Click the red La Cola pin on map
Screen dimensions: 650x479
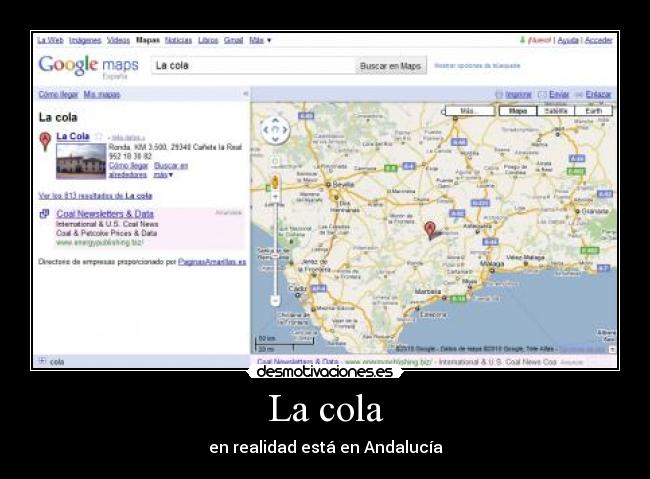[x=430, y=230]
